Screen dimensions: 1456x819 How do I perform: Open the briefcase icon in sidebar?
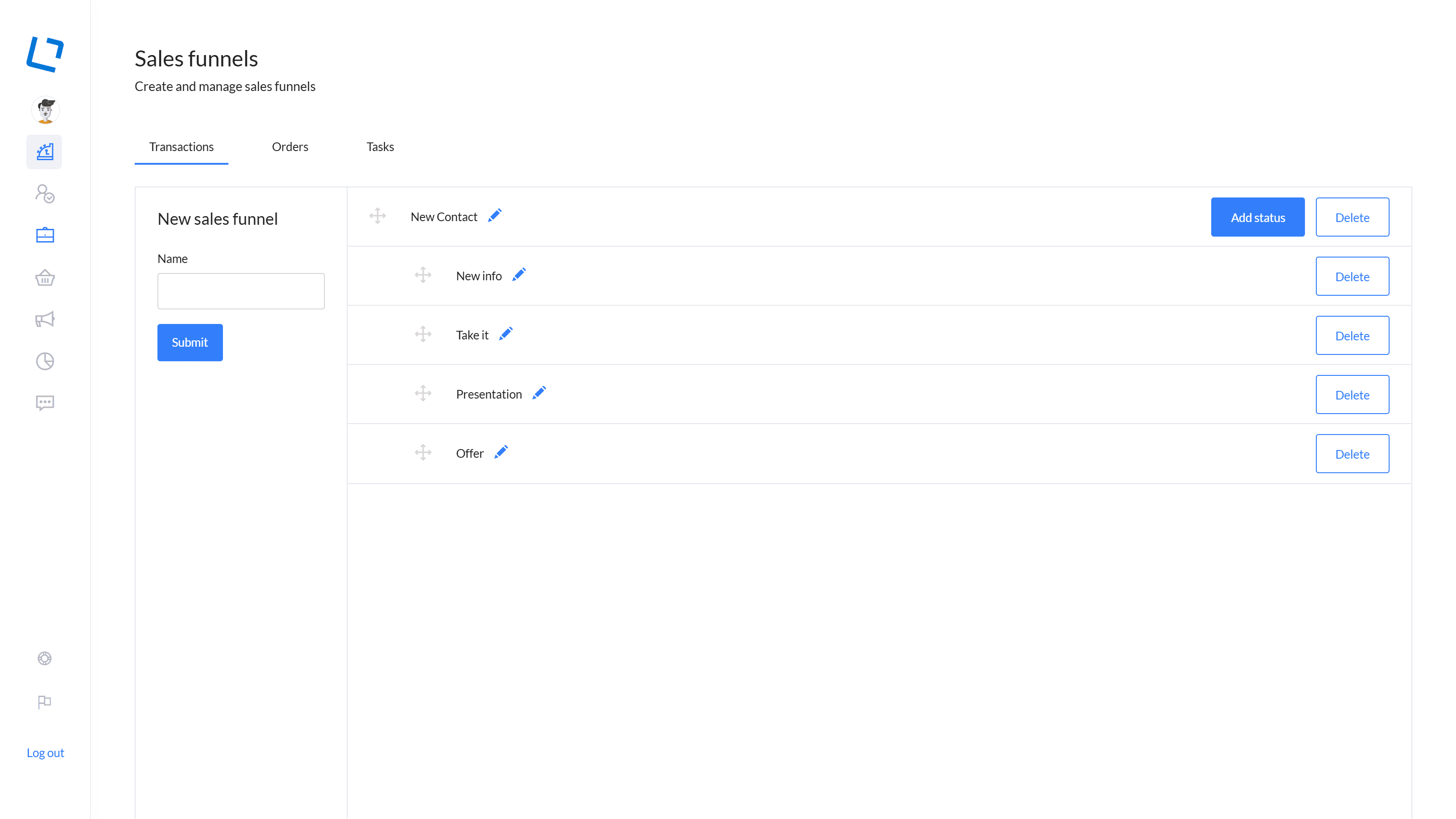pyautogui.click(x=45, y=235)
